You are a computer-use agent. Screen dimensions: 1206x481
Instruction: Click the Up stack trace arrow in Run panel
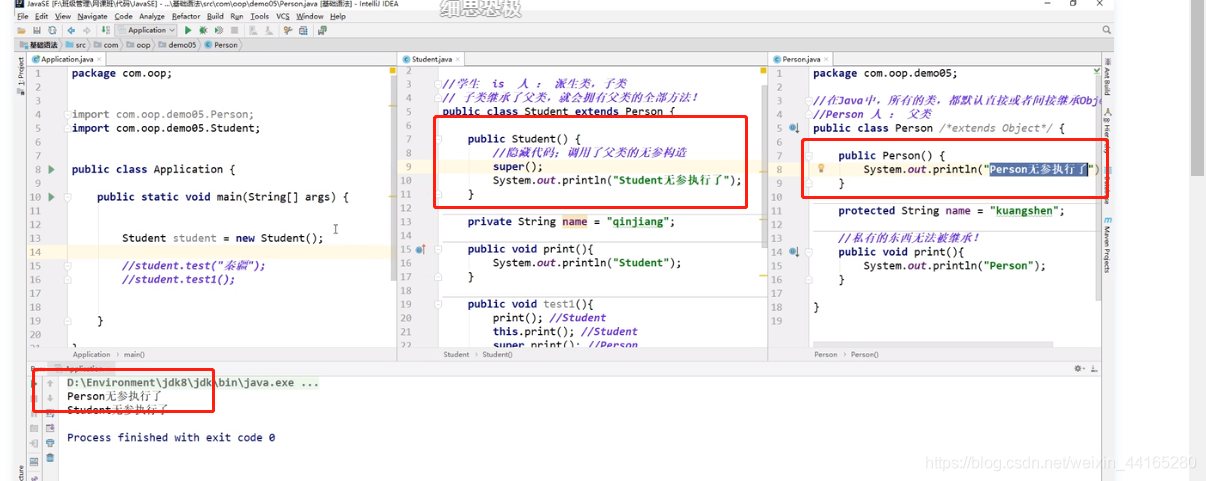50,383
